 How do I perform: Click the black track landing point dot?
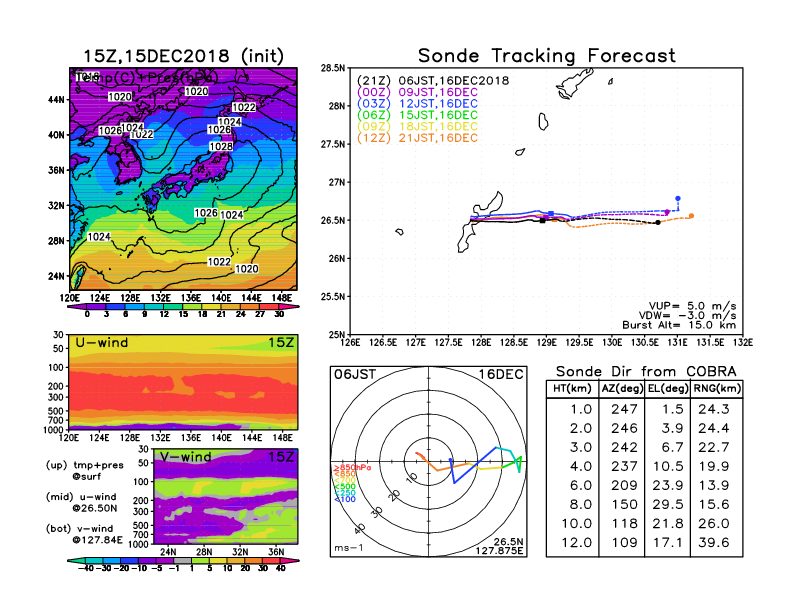tap(658, 223)
